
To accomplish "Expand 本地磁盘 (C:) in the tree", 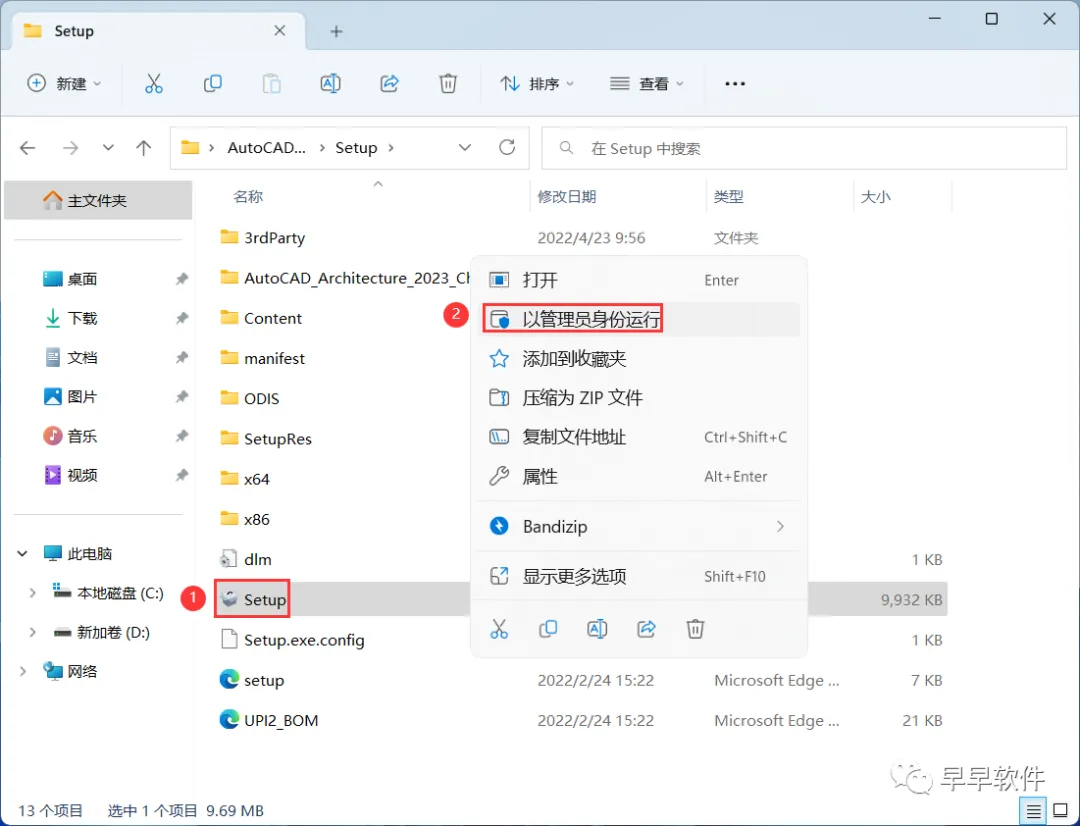I will [32, 592].
